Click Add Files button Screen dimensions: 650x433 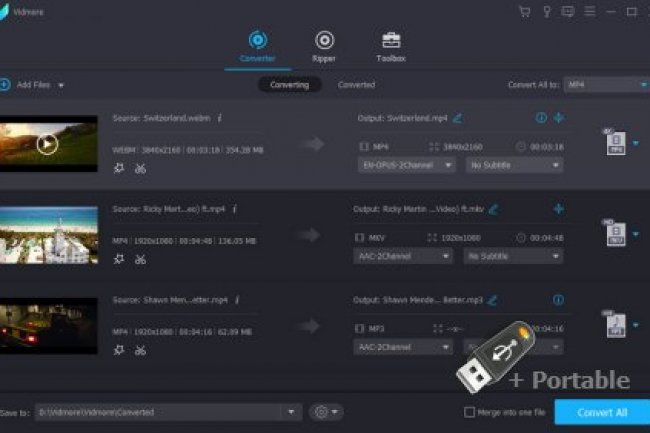pyautogui.click(x=26, y=85)
